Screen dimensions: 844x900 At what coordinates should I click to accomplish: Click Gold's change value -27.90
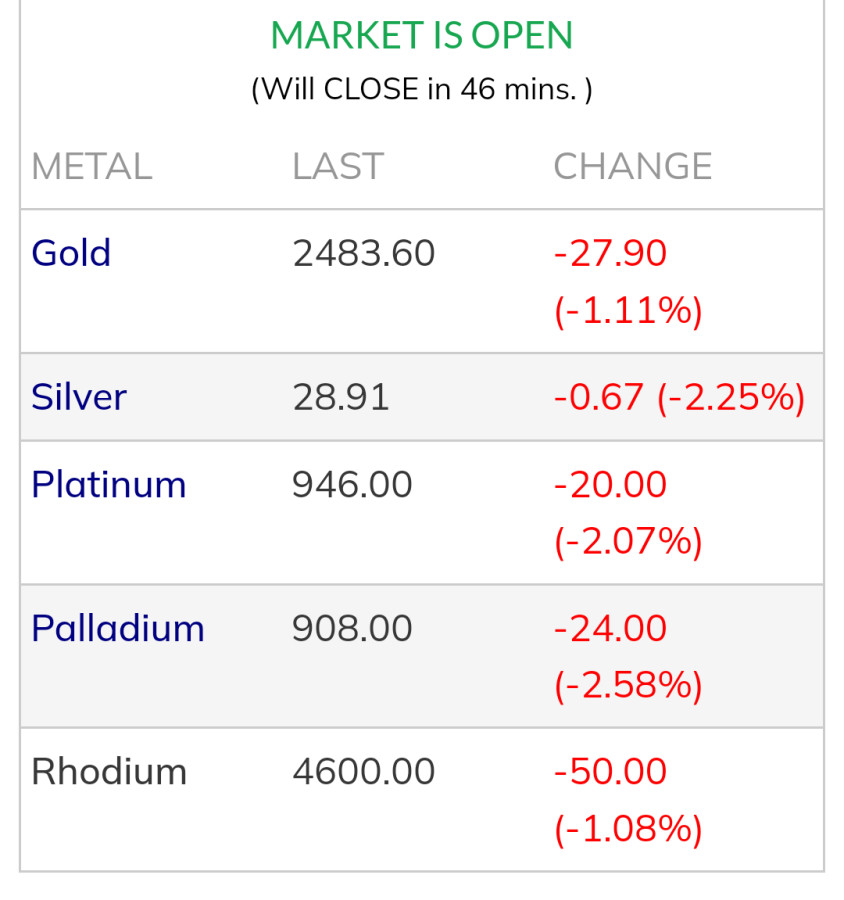pyautogui.click(x=610, y=253)
